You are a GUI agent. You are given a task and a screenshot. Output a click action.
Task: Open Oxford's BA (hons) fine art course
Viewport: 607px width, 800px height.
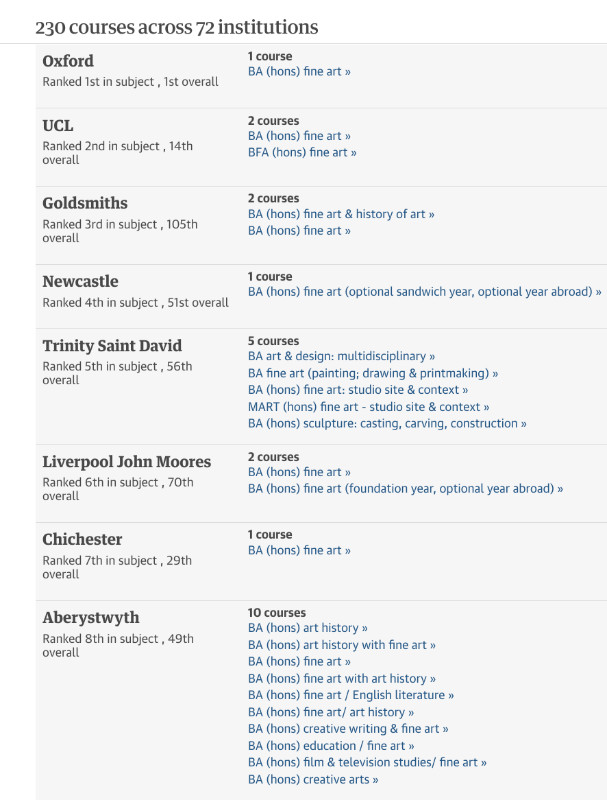(x=299, y=72)
